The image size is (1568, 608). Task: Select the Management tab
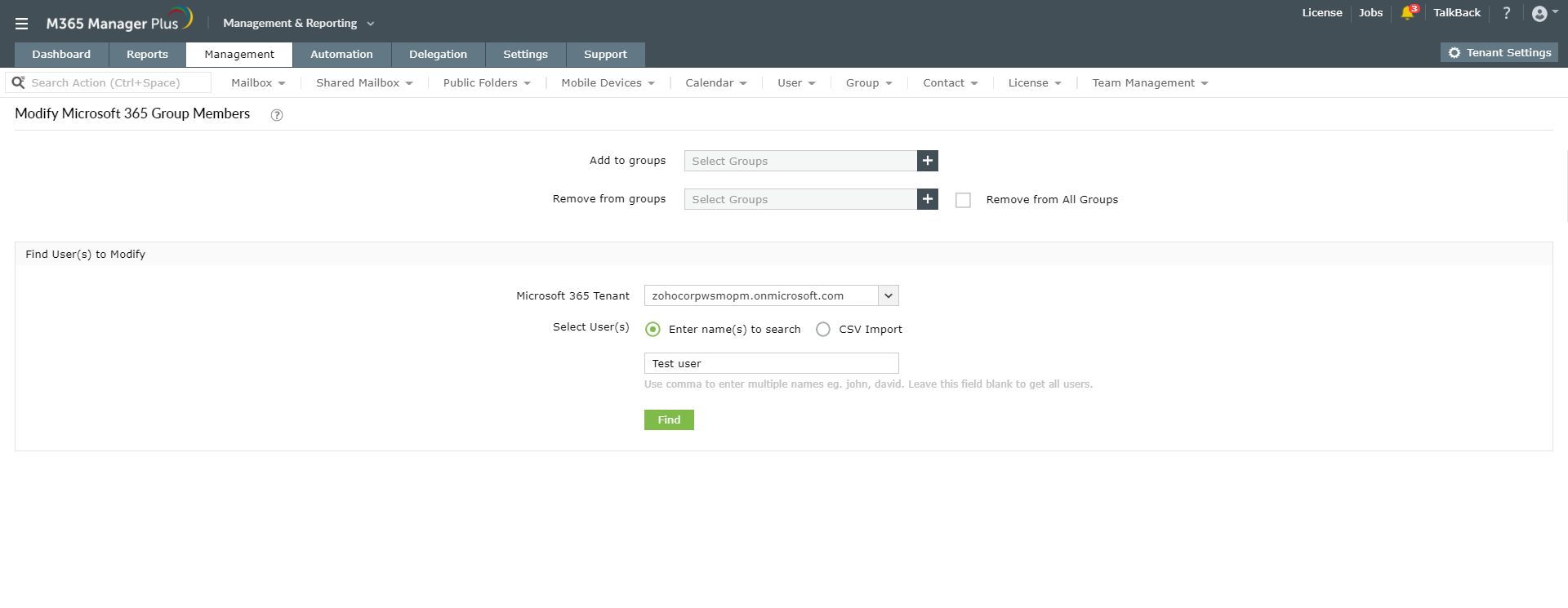[239, 55]
